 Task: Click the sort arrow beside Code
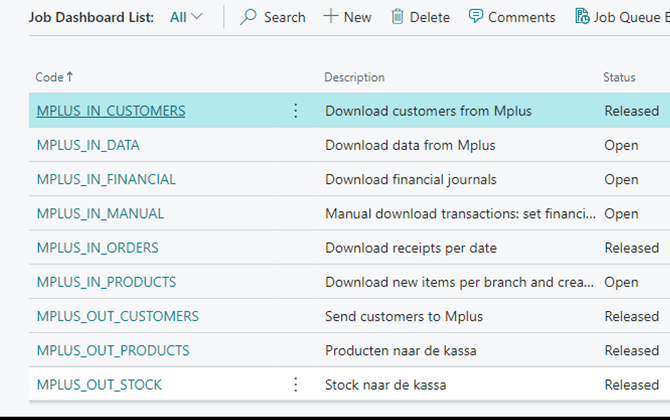(70, 76)
